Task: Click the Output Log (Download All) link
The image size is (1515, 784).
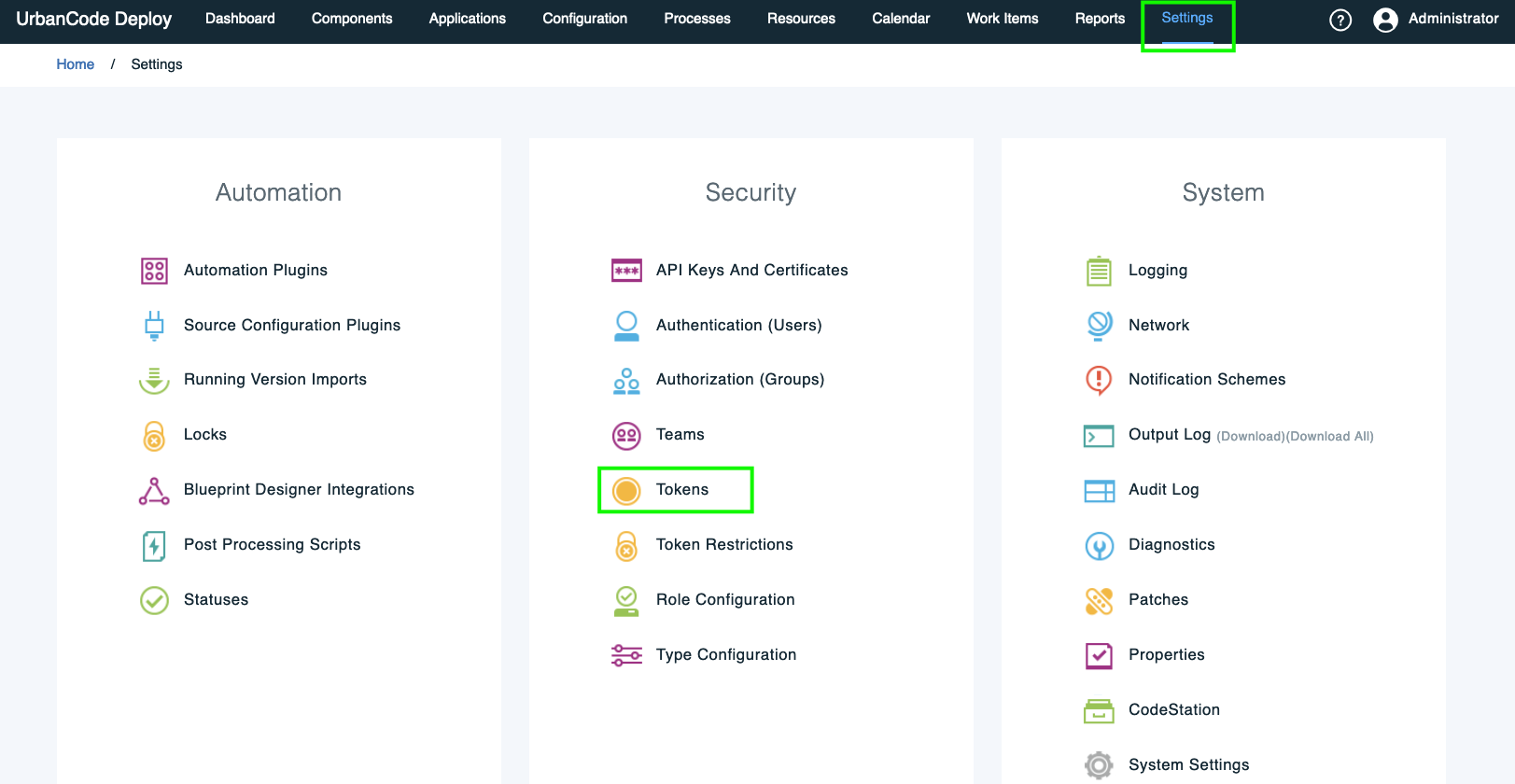Action: pyautogui.click(x=1330, y=437)
